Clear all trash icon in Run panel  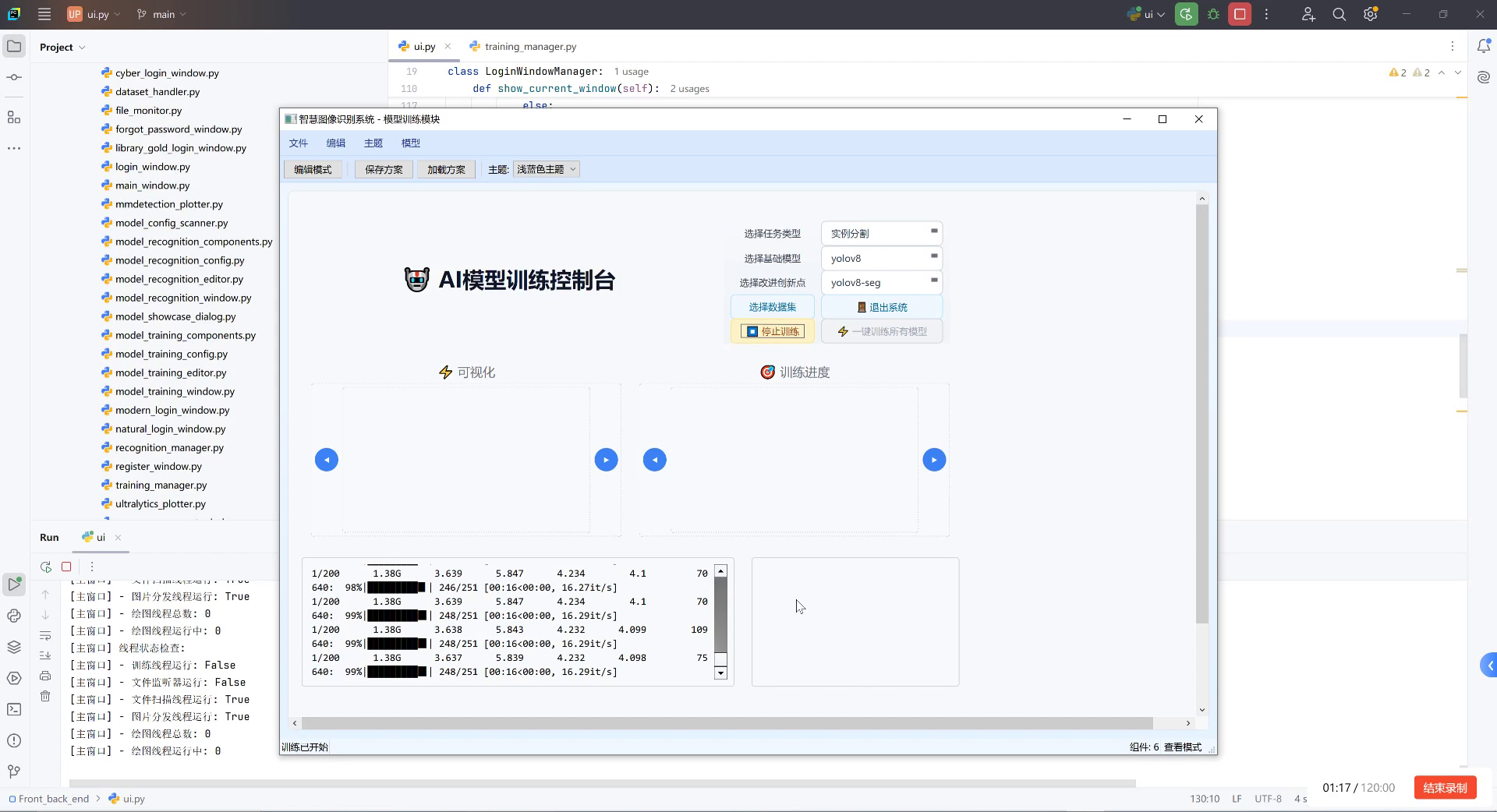point(45,696)
